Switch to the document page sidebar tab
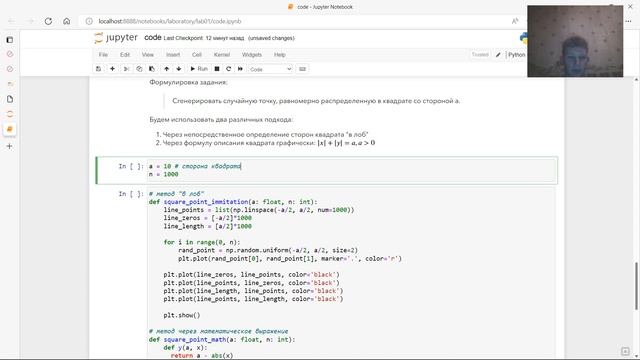The height and width of the screenshot is (360, 640). (x=10, y=99)
